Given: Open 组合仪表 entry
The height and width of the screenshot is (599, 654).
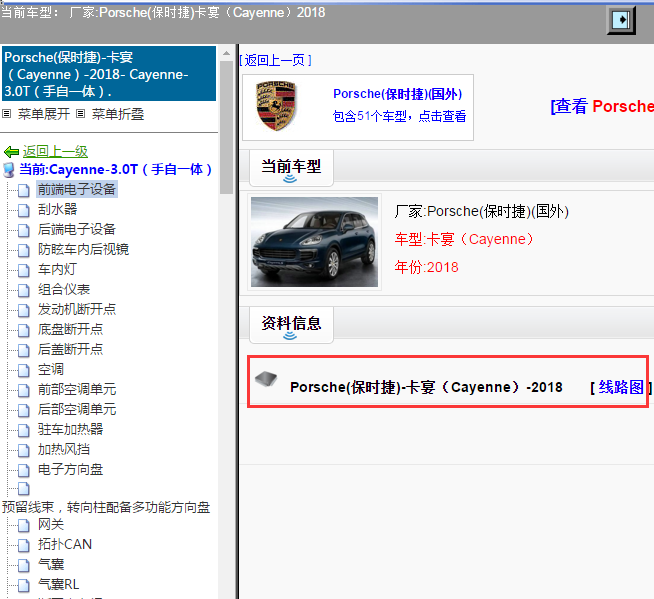Looking at the screenshot, I should (x=64, y=289).
